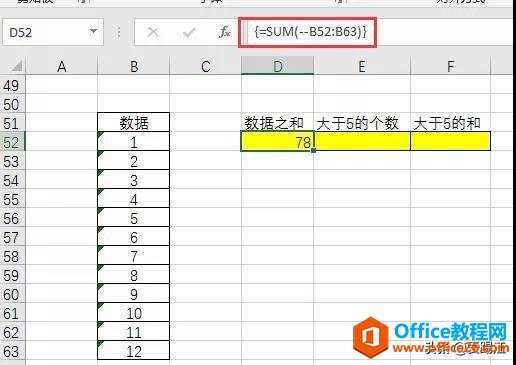Click the cell containing value 12
The height and width of the screenshot is (365, 516).
[134, 351]
